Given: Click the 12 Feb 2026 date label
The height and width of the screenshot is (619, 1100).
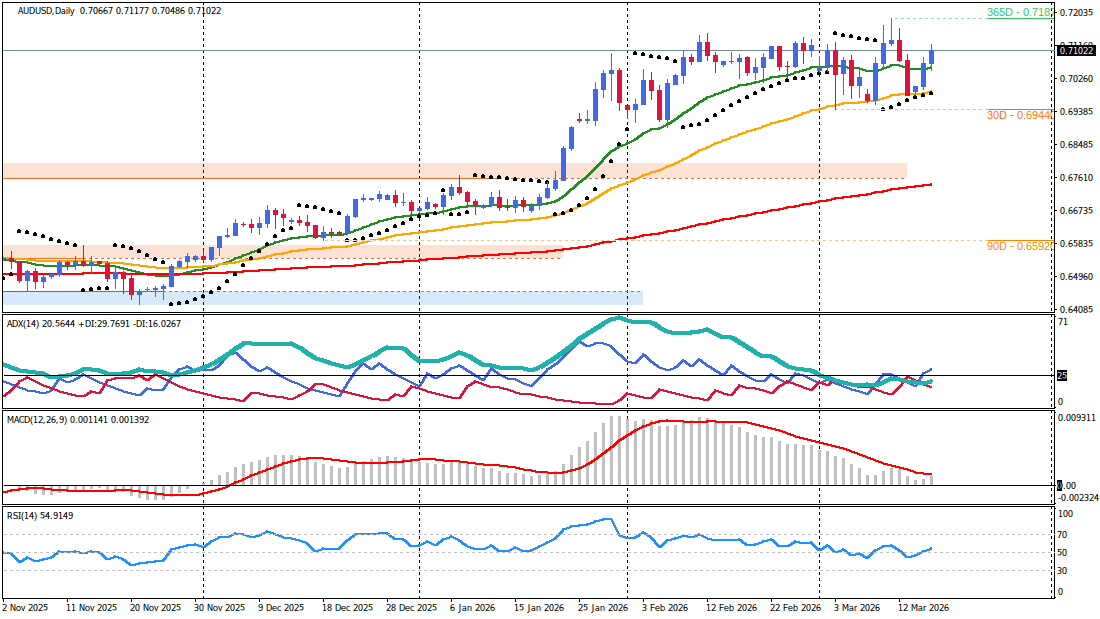Looking at the screenshot, I should tap(731, 607).
